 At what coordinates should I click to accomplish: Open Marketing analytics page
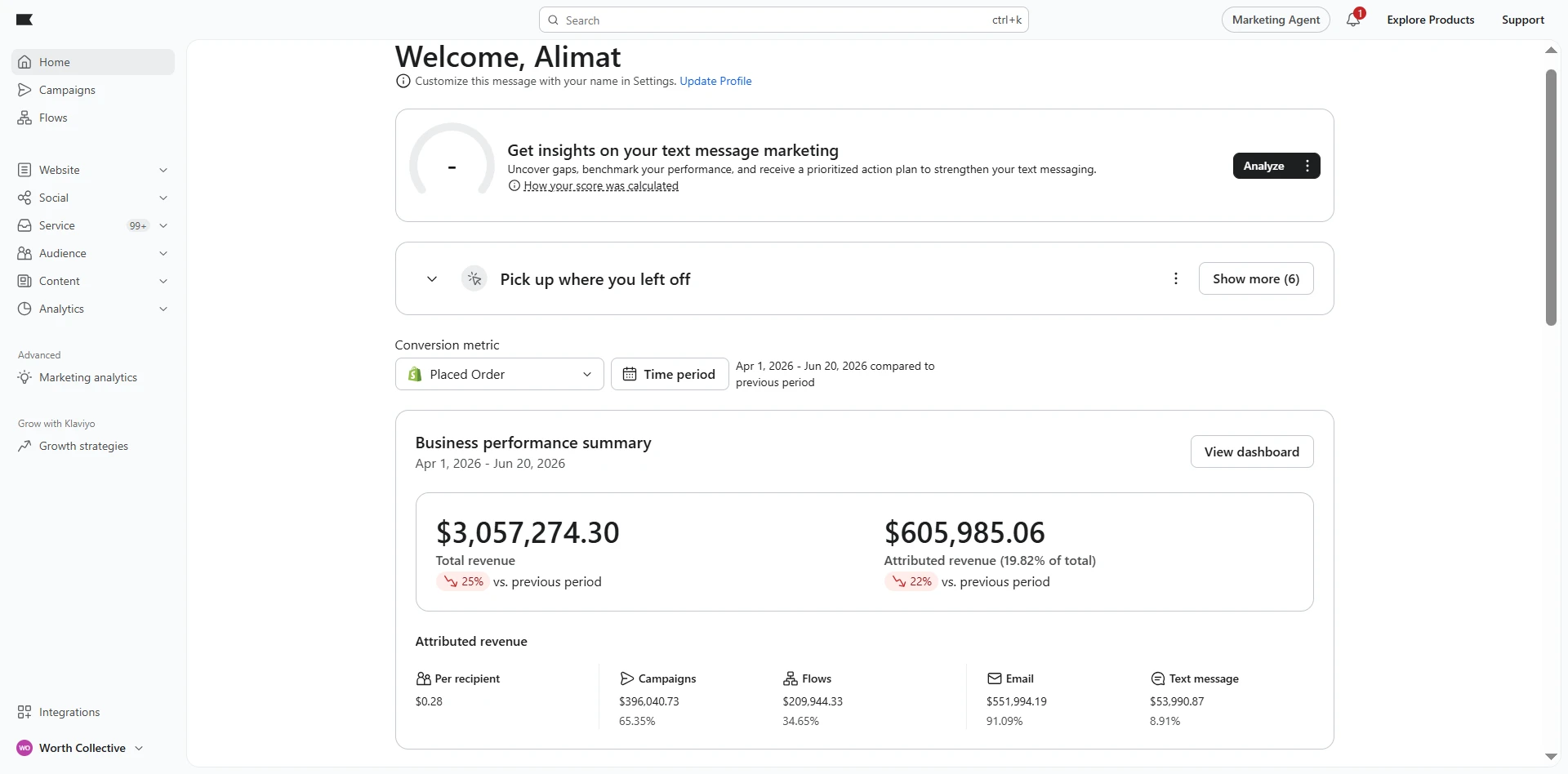[x=93, y=377]
